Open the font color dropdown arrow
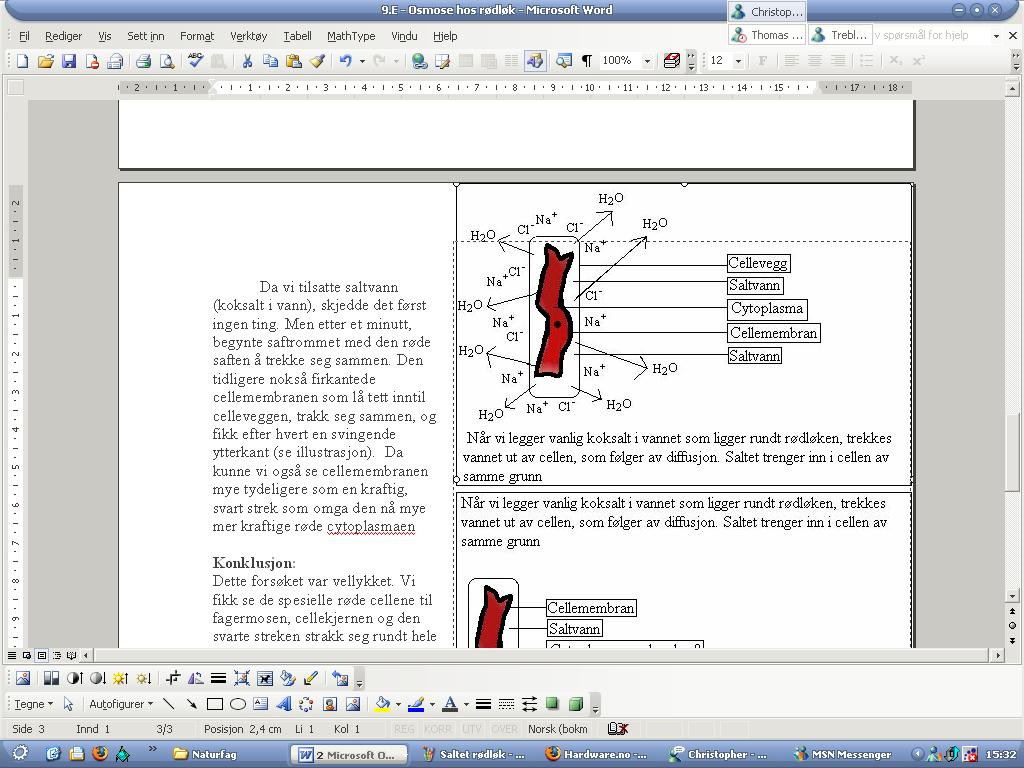 click(x=466, y=704)
